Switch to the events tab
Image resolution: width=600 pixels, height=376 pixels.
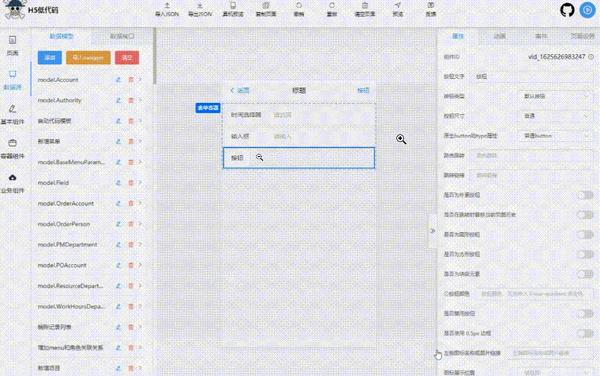[x=541, y=36]
